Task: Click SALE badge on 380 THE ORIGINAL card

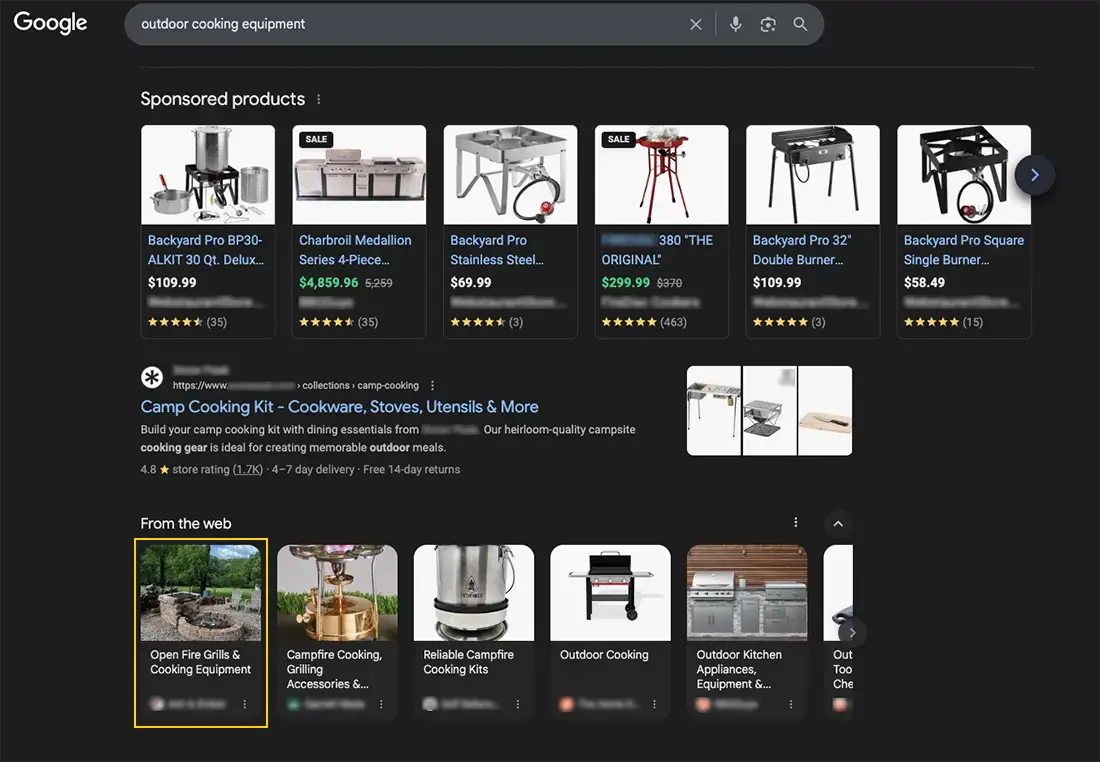Action: click(619, 139)
